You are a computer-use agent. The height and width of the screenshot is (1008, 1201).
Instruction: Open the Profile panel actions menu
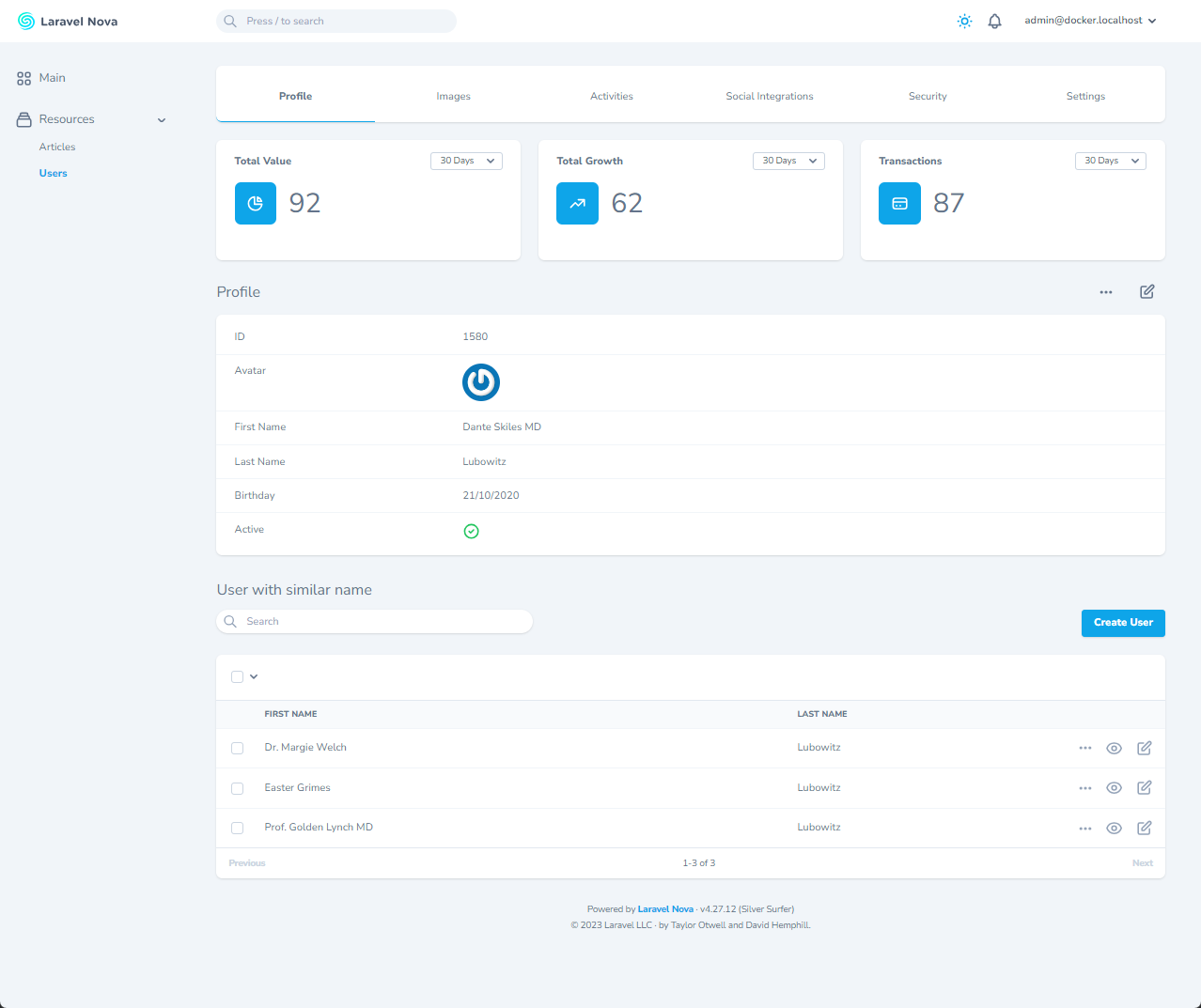(x=1106, y=291)
